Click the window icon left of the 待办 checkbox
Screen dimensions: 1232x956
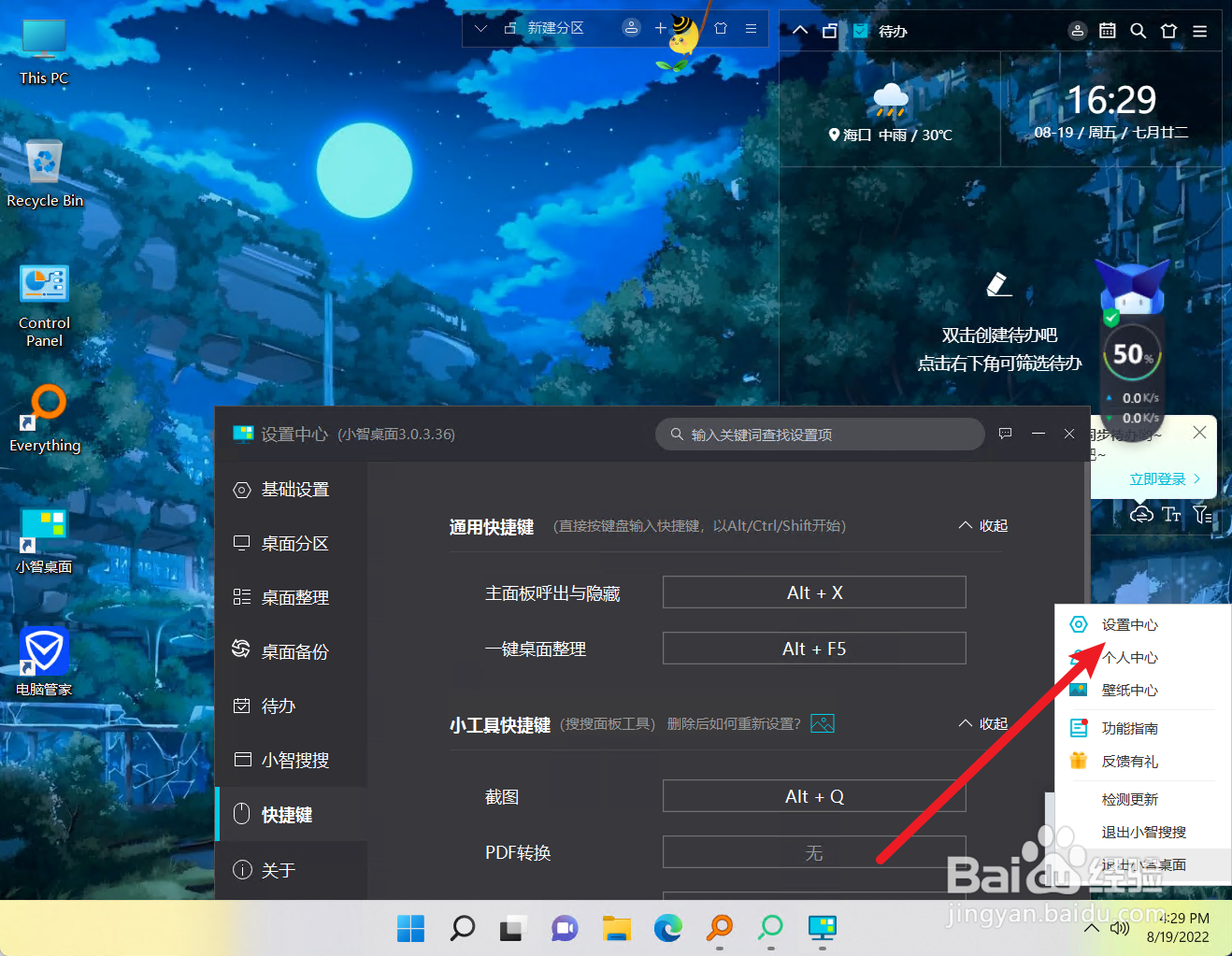(829, 31)
